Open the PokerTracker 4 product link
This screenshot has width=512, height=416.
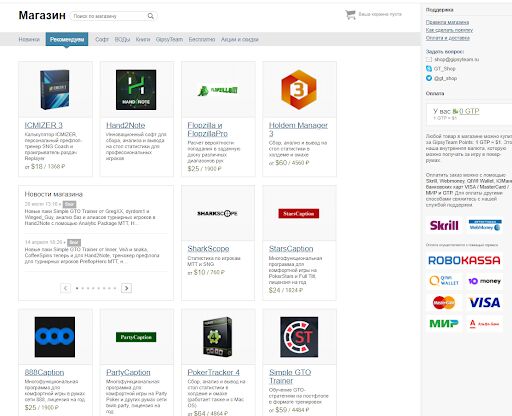pos(213,372)
